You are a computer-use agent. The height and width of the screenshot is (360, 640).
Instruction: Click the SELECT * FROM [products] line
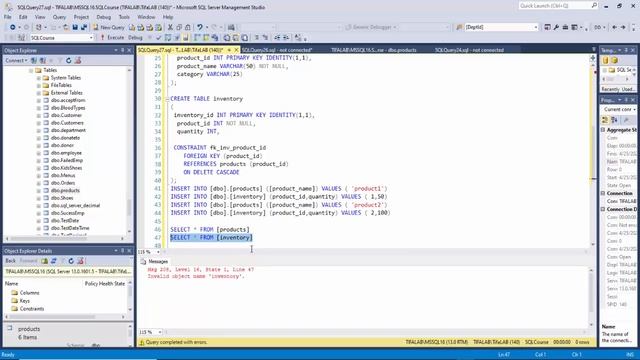[210, 229]
